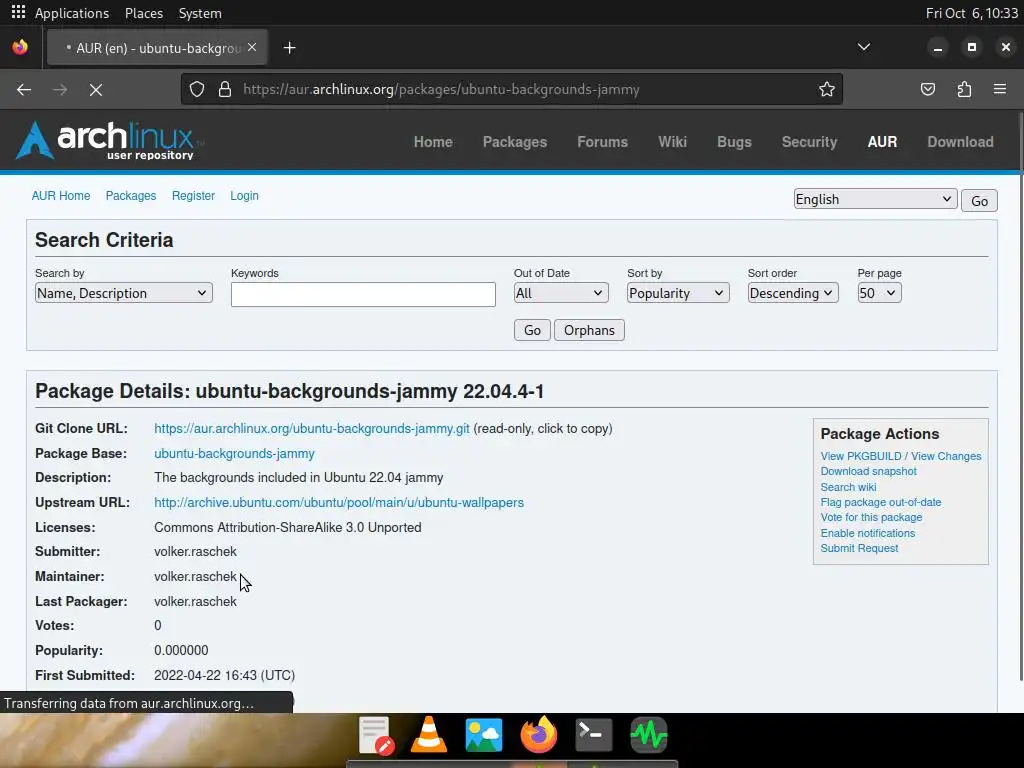This screenshot has height=768, width=1024.
Task: Open image viewer from the dock
Action: pyautogui.click(x=483, y=735)
